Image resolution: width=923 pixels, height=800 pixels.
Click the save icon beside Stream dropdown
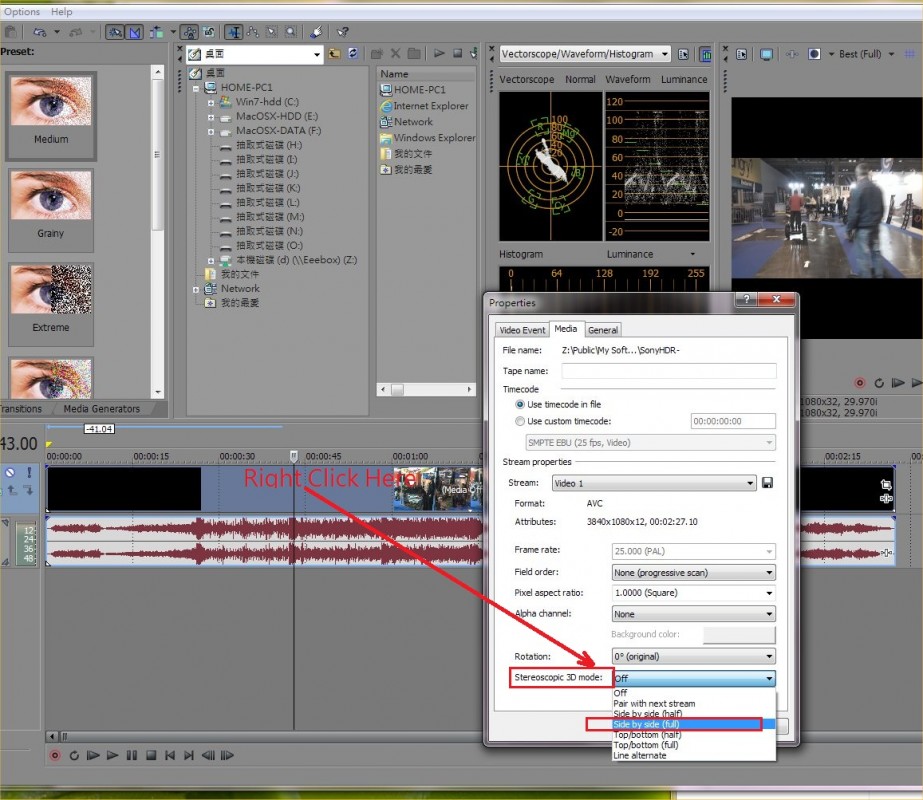[767, 484]
